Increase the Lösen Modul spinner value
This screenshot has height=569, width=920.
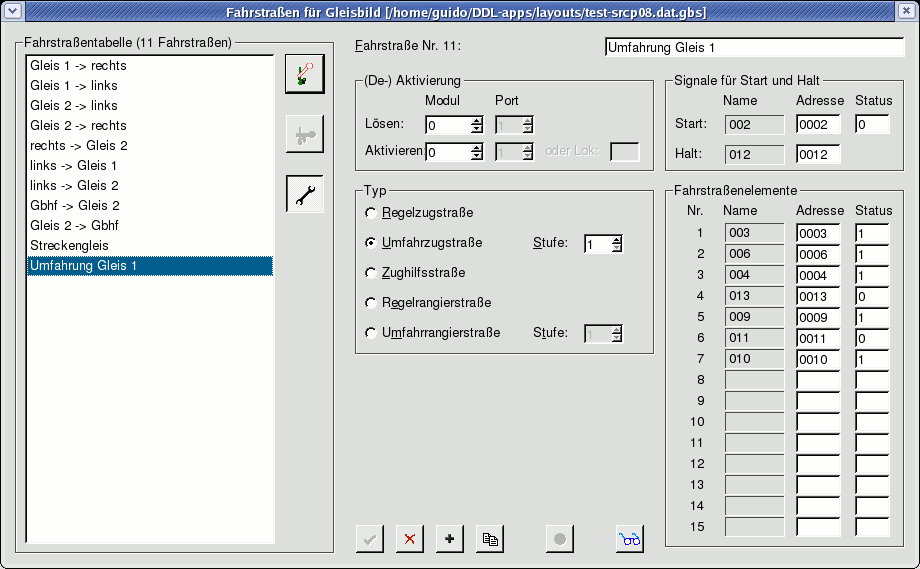477,120
